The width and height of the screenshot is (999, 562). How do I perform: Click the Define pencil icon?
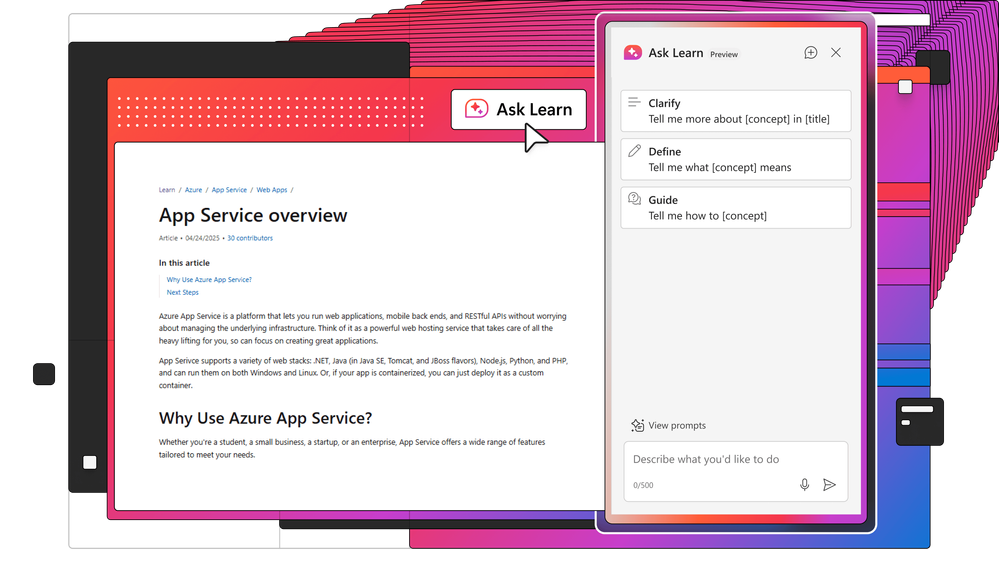[x=634, y=151]
